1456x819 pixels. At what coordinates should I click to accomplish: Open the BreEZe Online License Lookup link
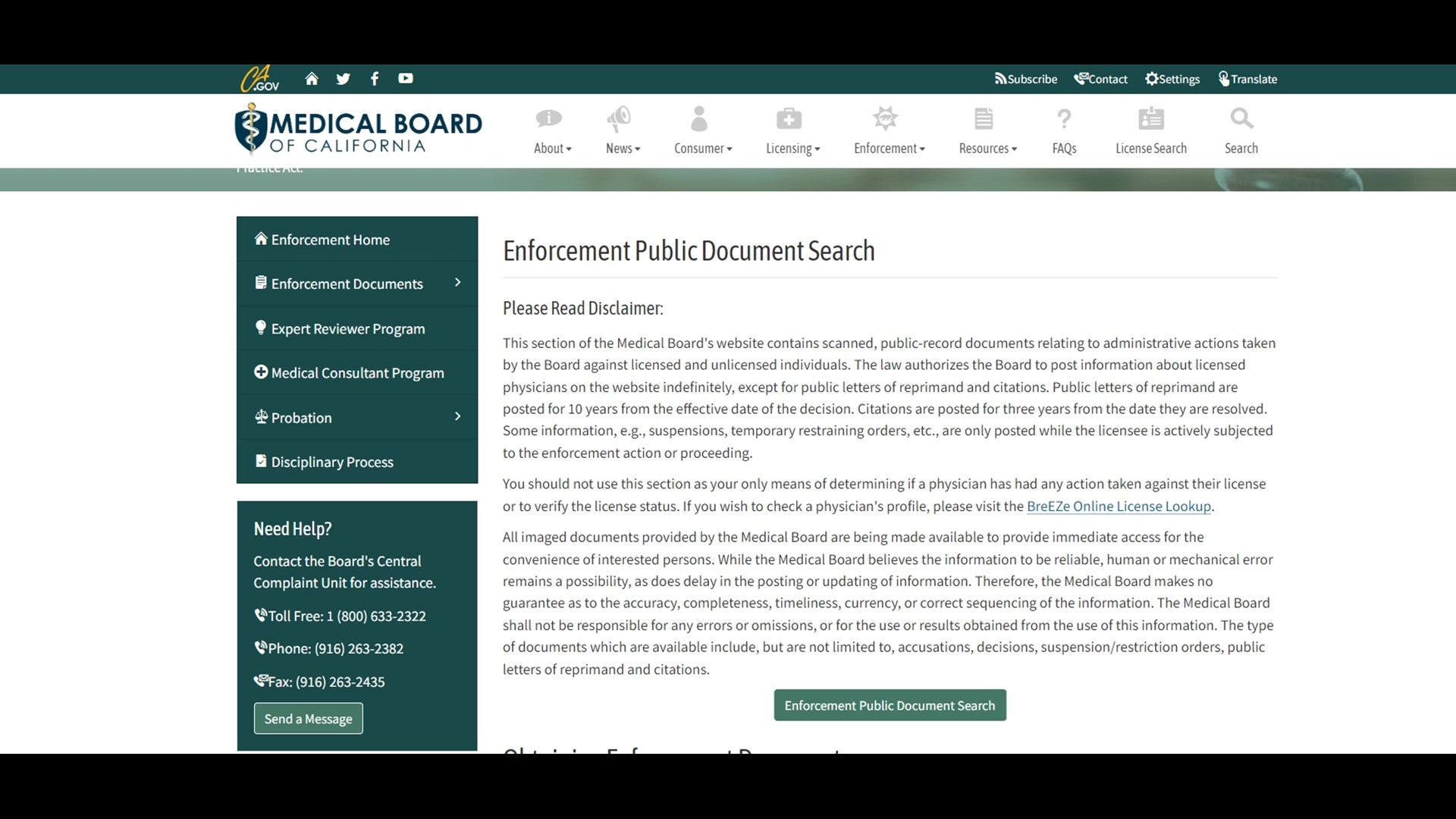point(1119,506)
